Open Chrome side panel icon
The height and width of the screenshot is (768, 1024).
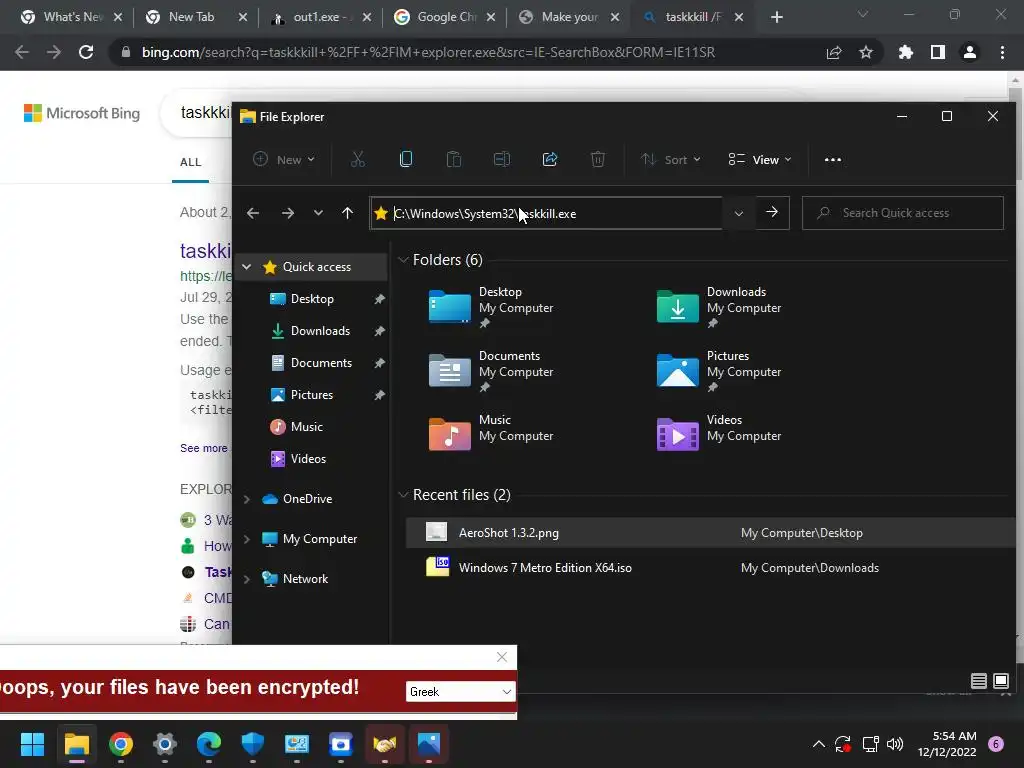click(x=938, y=52)
